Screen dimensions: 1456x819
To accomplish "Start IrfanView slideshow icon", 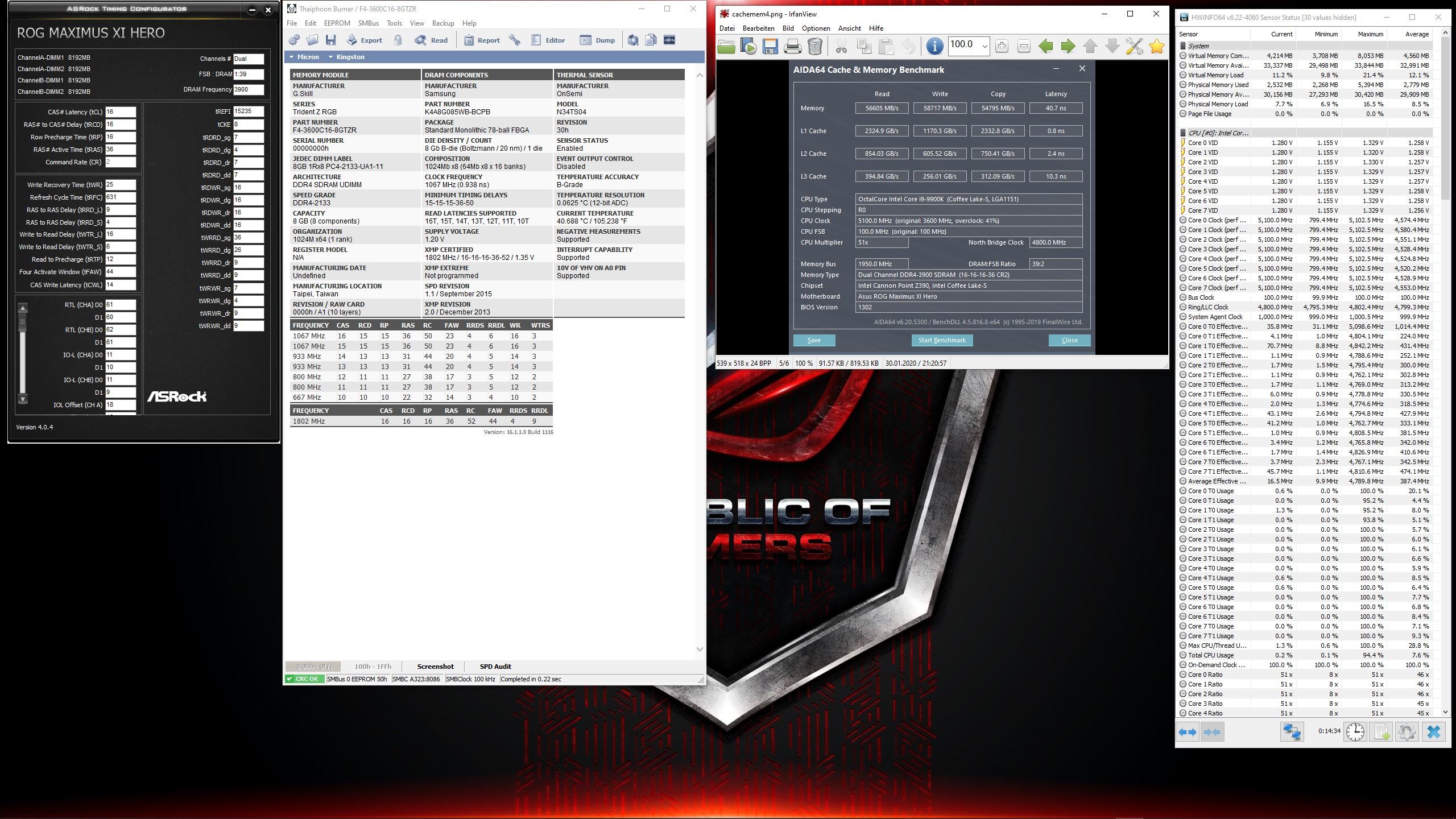I will coord(748,46).
